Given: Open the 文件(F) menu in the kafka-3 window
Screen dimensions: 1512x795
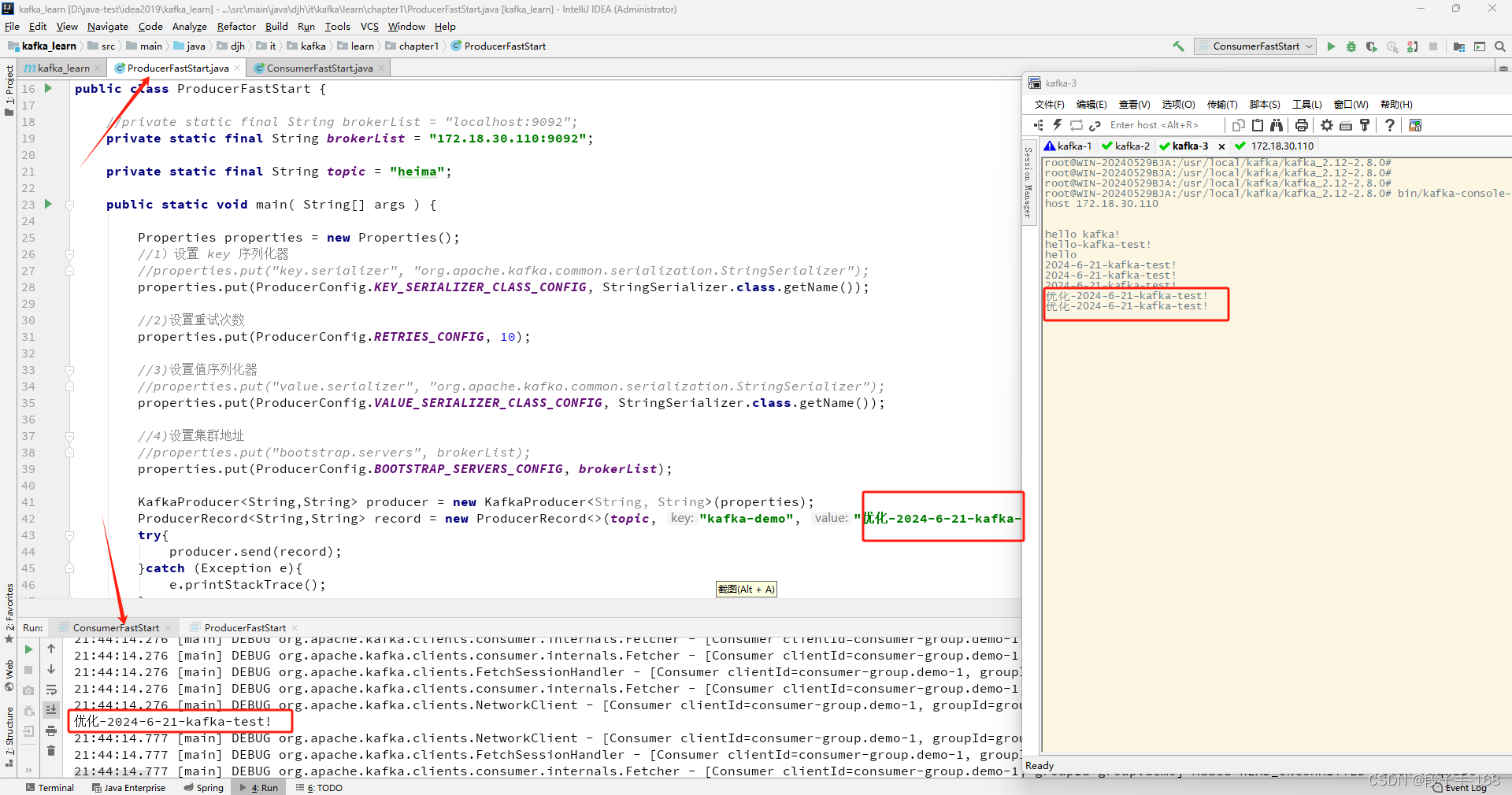Looking at the screenshot, I should [x=1049, y=105].
